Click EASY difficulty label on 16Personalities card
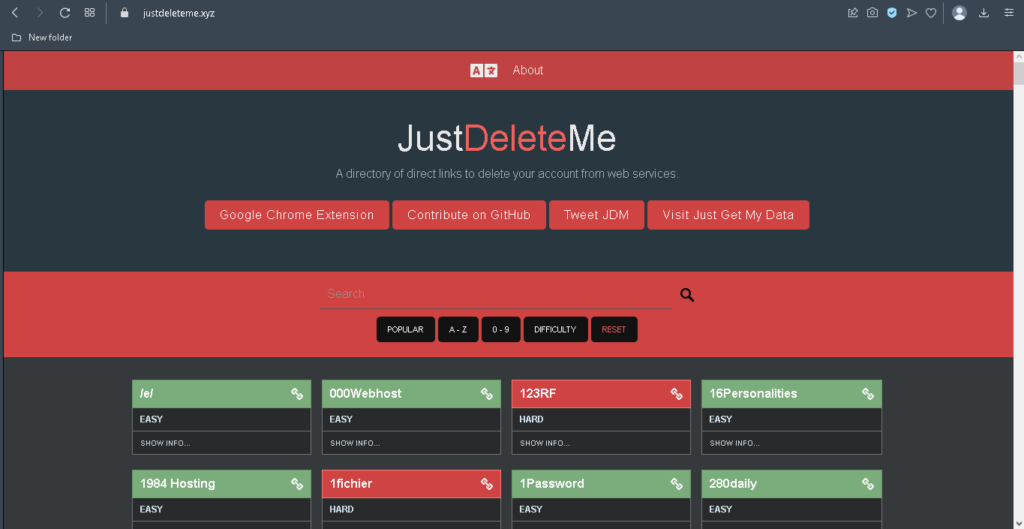1024x529 pixels. point(720,419)
